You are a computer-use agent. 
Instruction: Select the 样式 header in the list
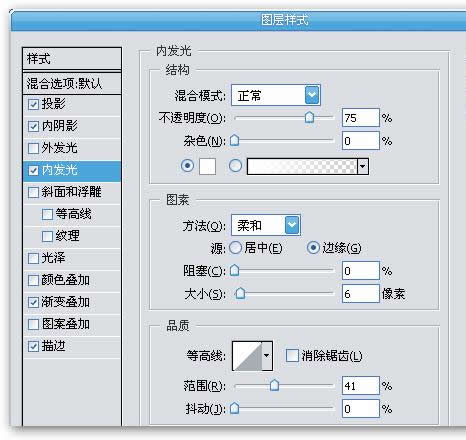pos(72,59)
